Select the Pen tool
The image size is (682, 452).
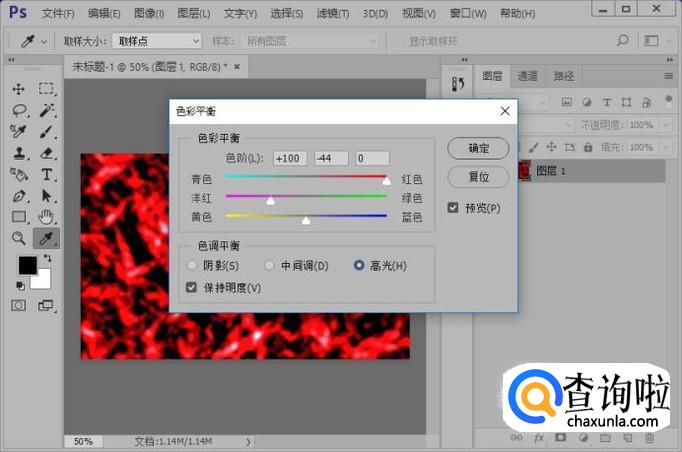(19, 196)
